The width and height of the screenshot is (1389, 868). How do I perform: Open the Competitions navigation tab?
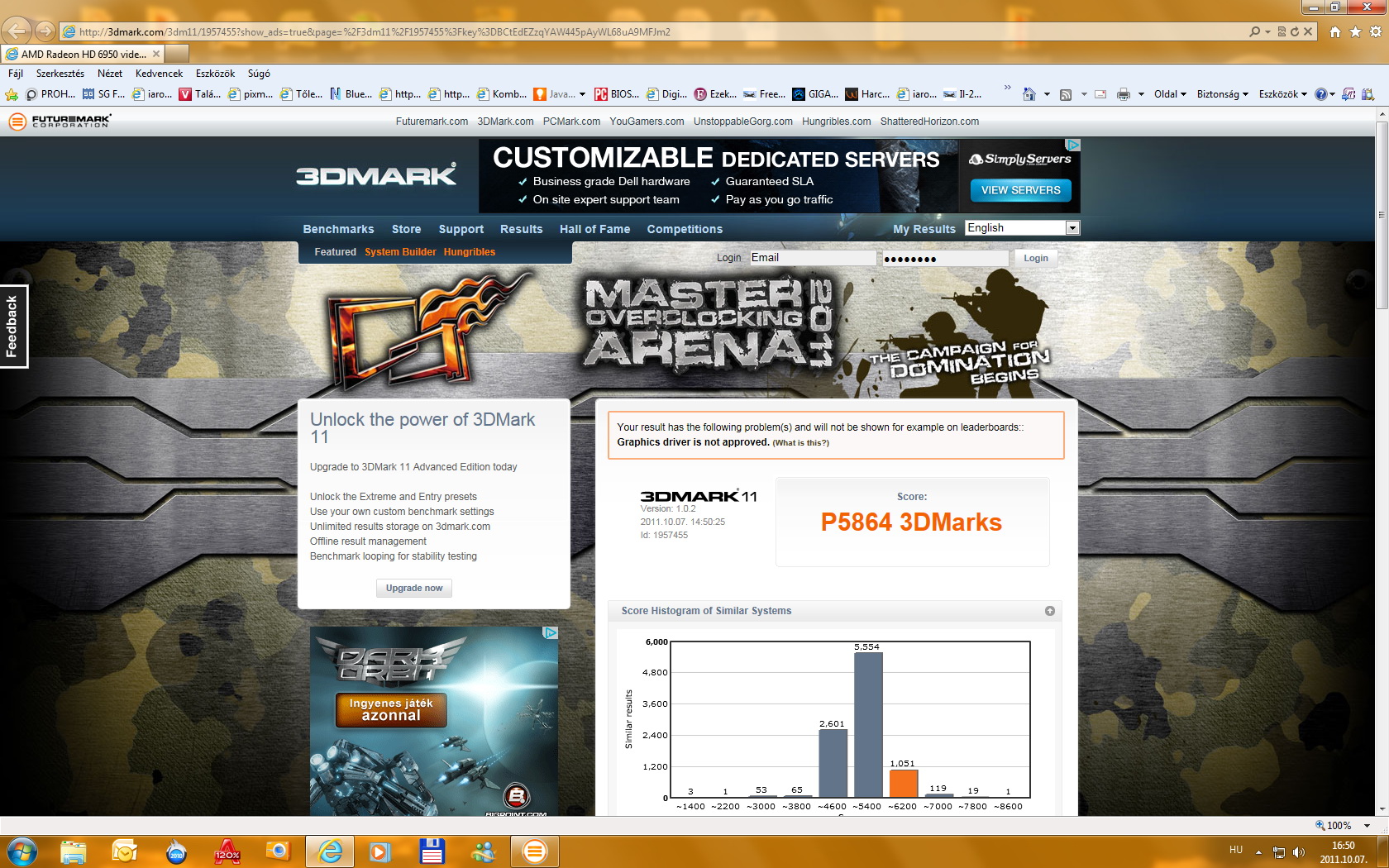point(685,229)
